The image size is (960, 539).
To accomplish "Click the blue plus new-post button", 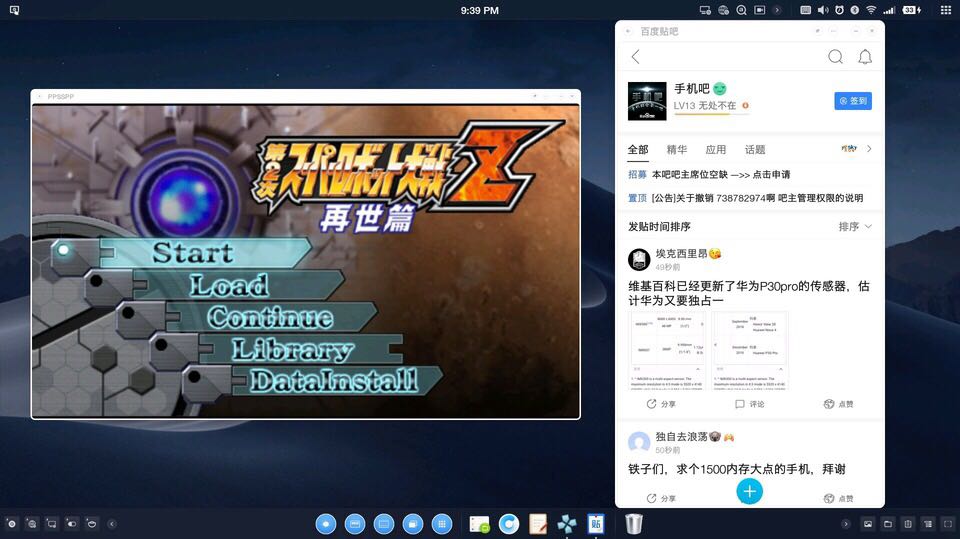I will coord(749,491).
